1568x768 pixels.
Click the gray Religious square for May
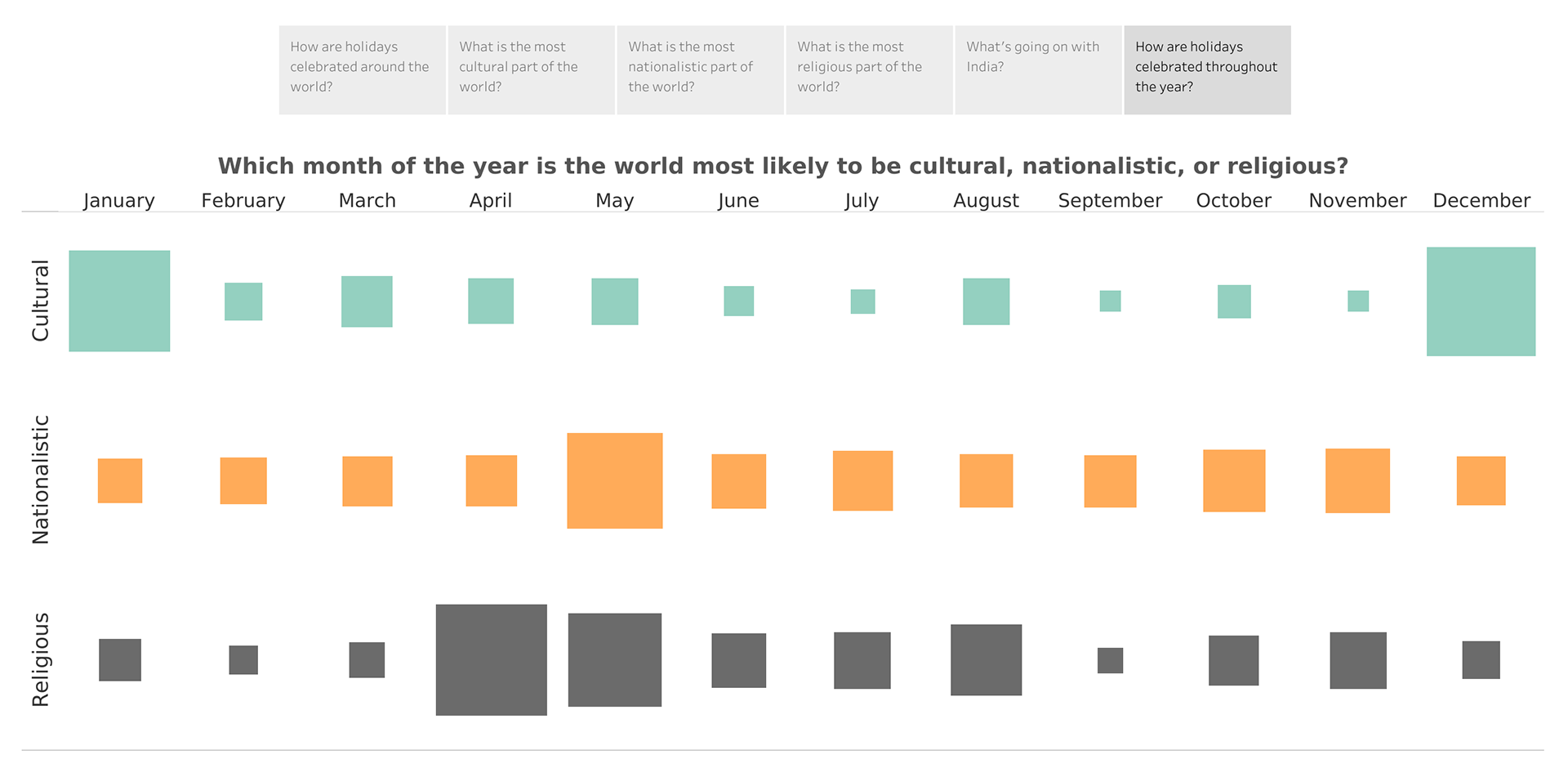pyautogui.click(x=615, y=660)
